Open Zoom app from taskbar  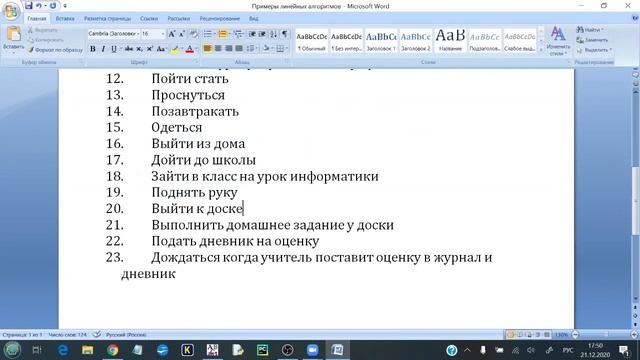click(312, 350)
